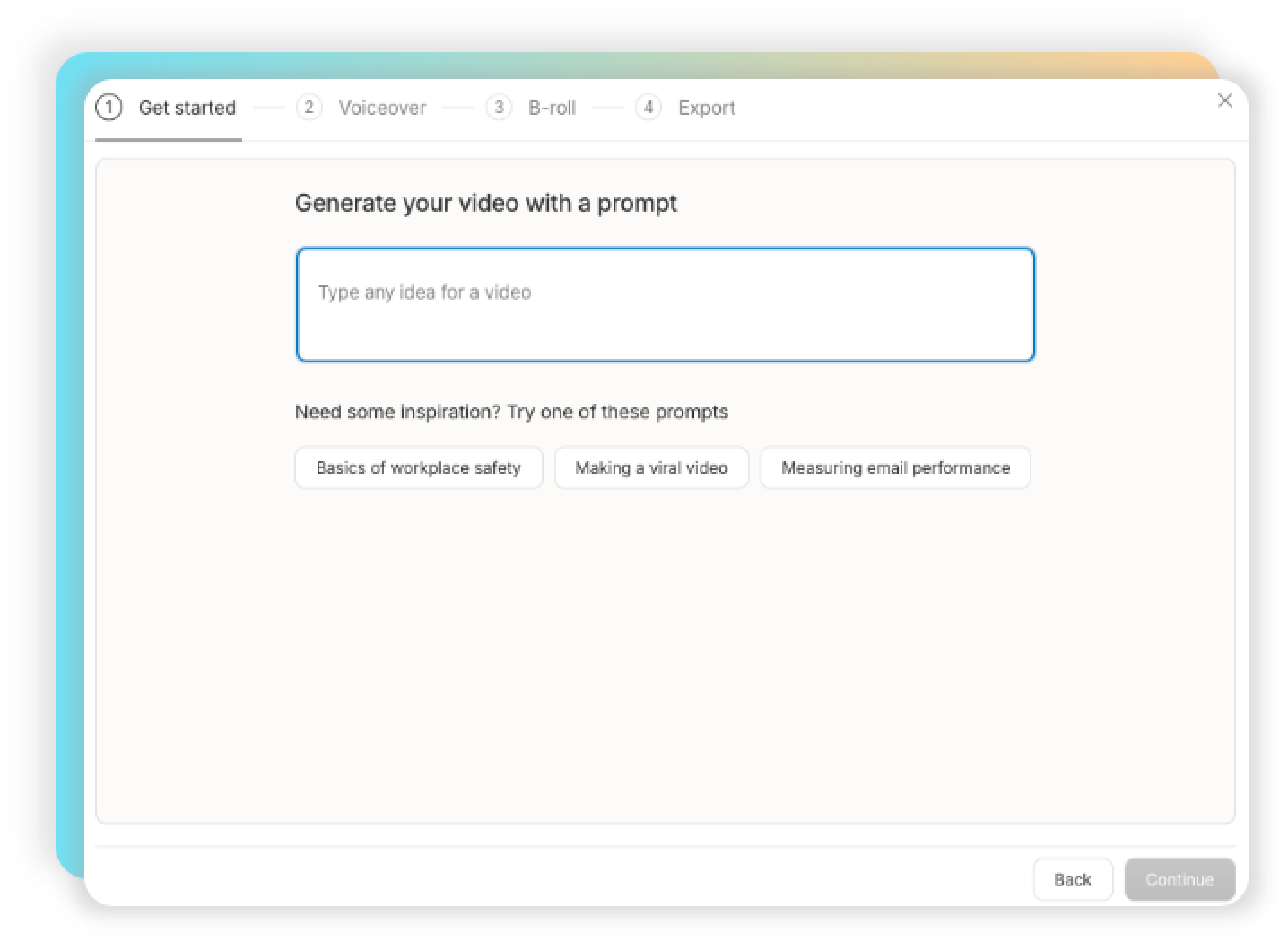Click the "Generate your video with a prompt" heading
The height and width of the screenshot is (942, 1288).
pyautogui.click(x=485, y=204)
